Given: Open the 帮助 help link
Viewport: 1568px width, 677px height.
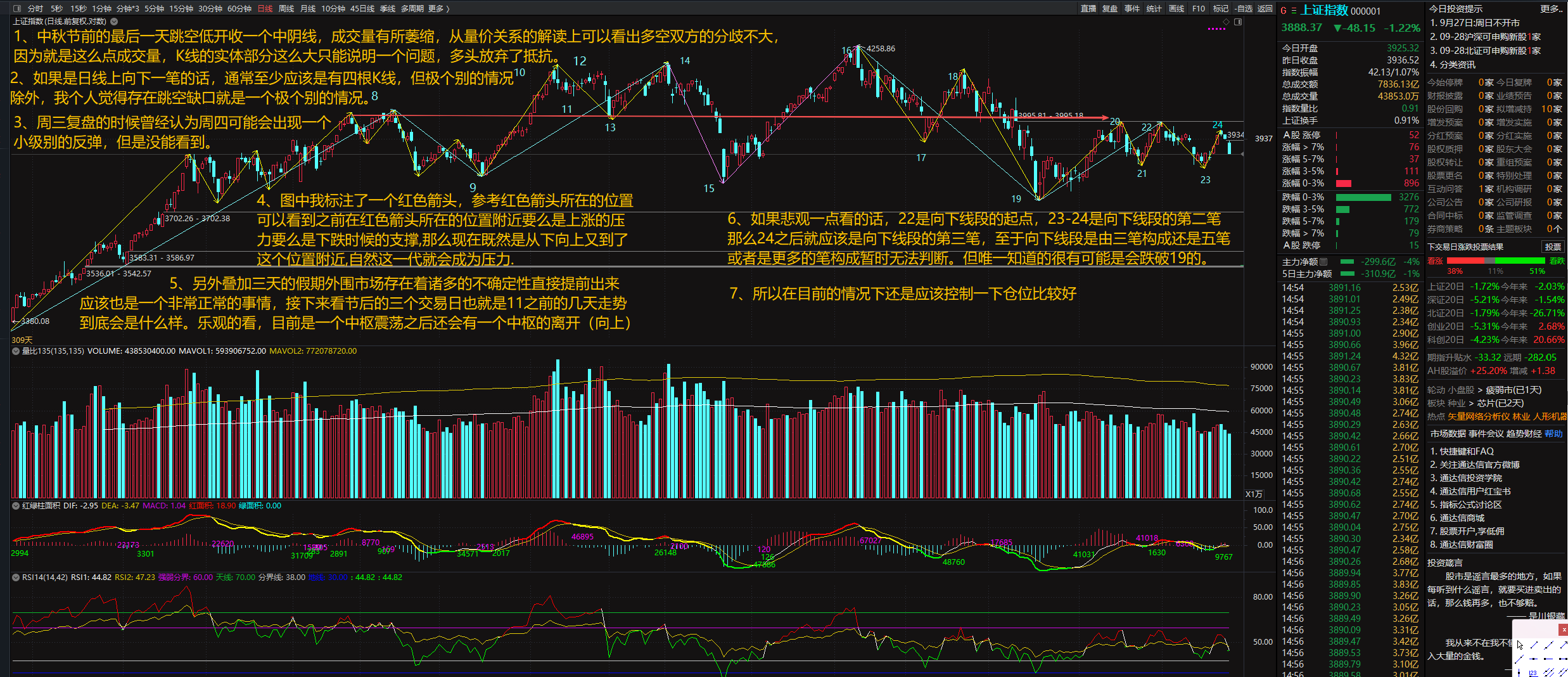Looking at the screenshot, I should tap(1553, 434).
